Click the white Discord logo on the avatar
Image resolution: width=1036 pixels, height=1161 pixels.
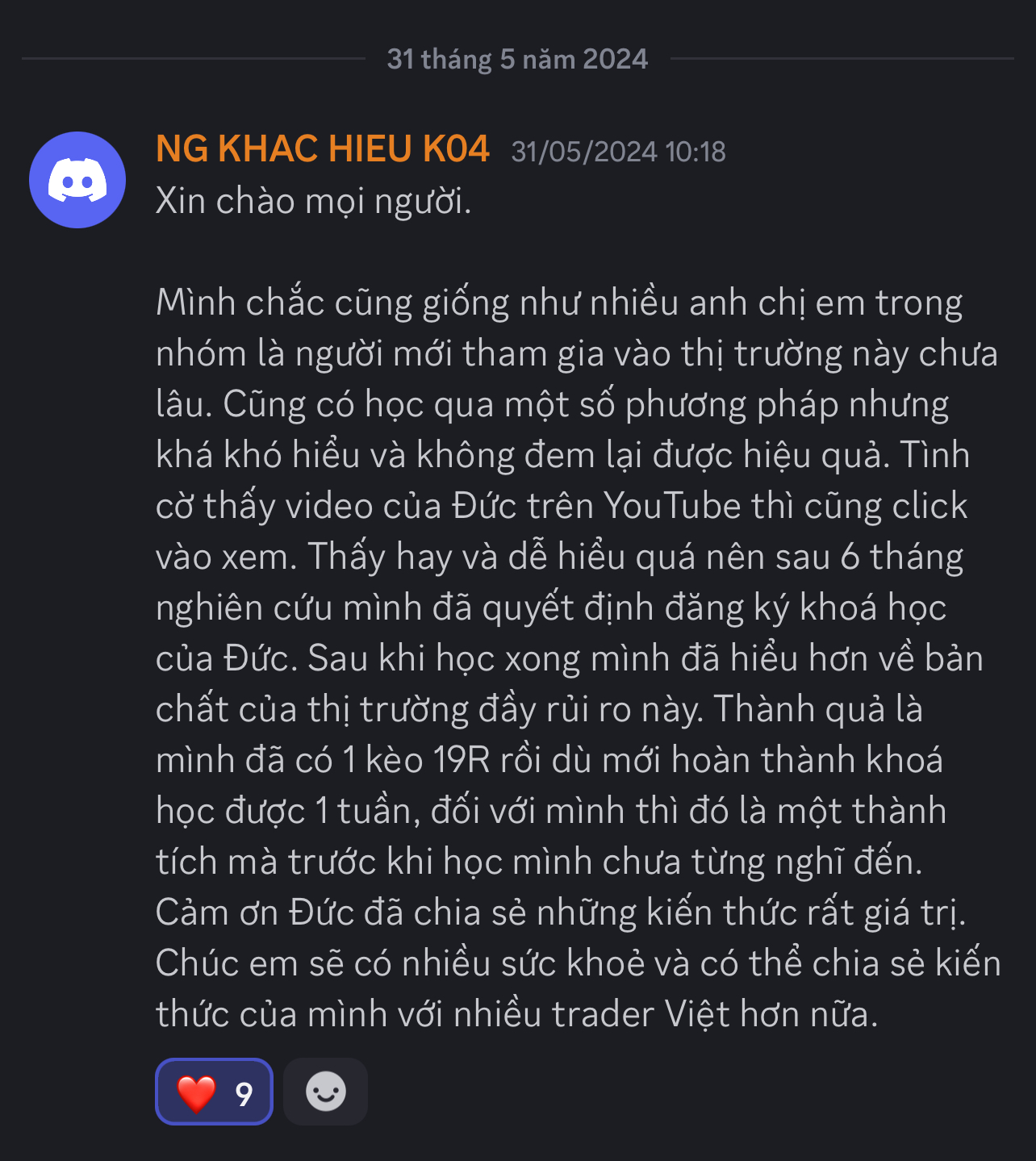click(77, 180)
